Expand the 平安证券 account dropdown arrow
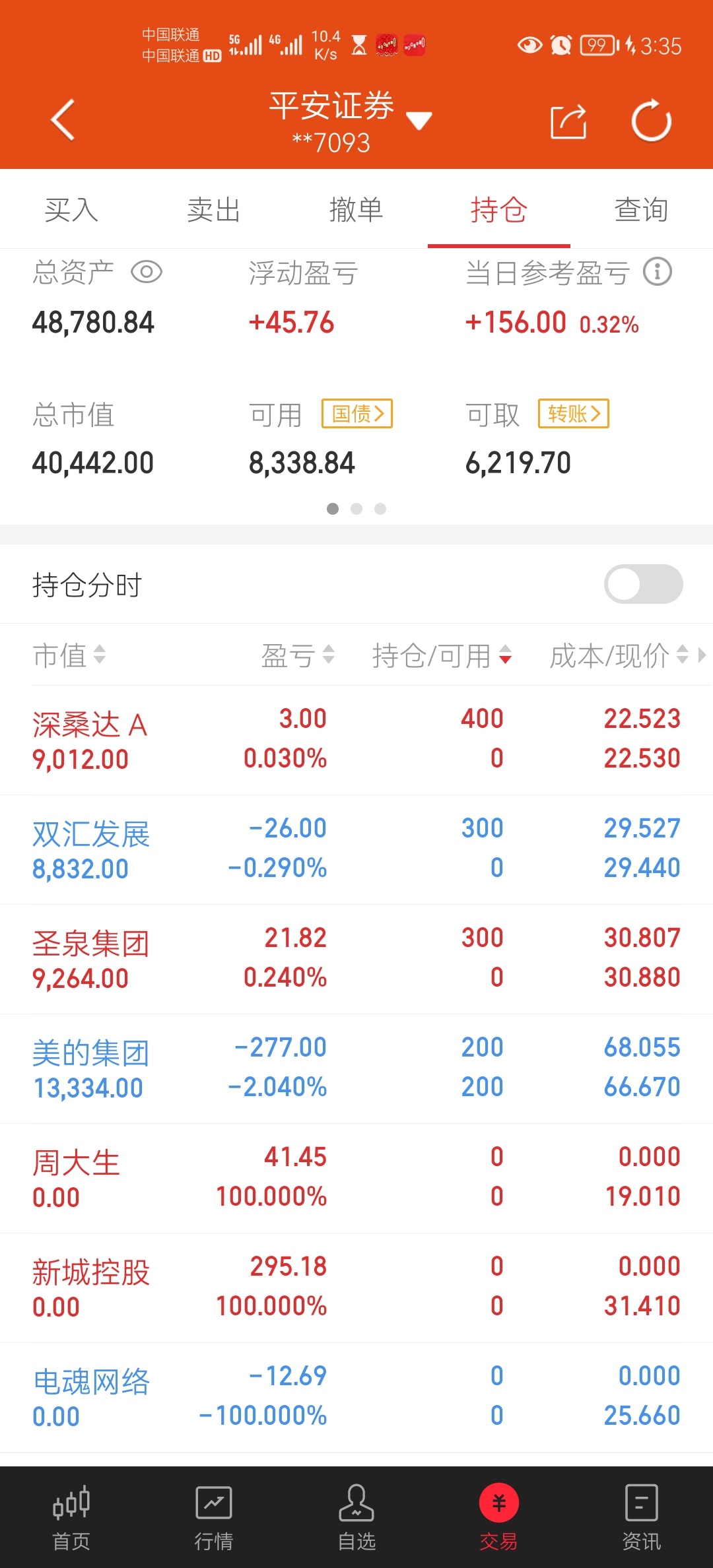This screenshot has height=1568, width=713. pos(419,121)
